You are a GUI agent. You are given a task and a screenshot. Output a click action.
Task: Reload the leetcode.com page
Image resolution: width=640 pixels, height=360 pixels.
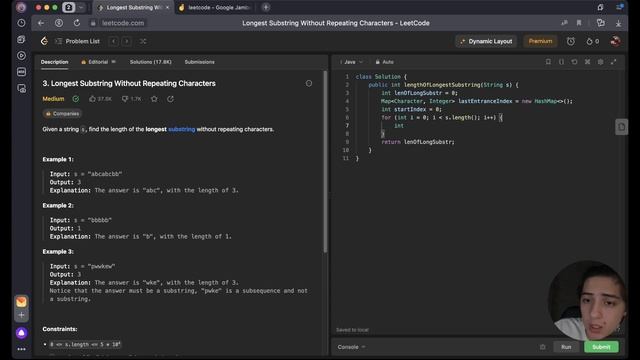[x=77, y=23]
